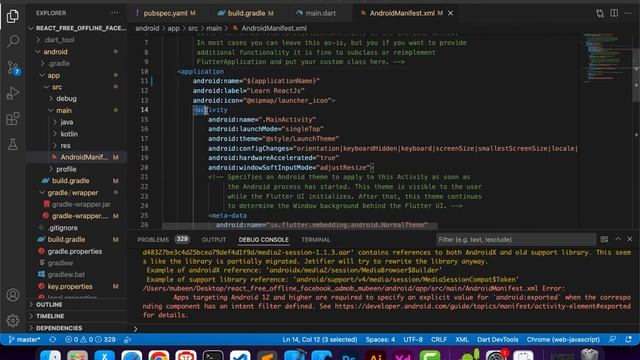Open Explorer more actions ellipsis
The width and height of the screenshot is (640, 360).
point(115,13)
